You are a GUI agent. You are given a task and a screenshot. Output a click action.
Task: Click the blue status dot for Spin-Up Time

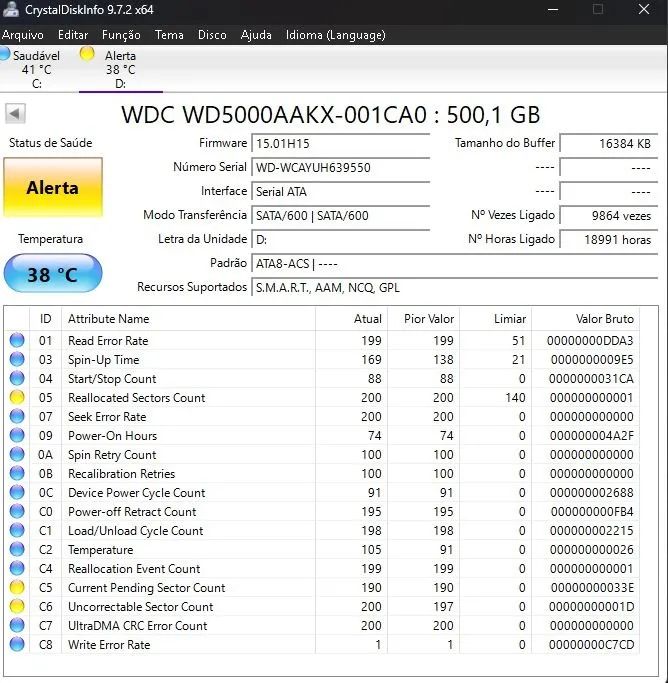click(17, 359)
